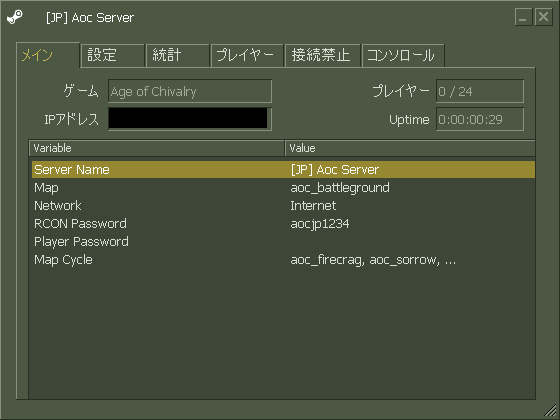Click the Age of Chivalry game field
The height and width of the screenshot is (420, 560).
pos(190,91)
